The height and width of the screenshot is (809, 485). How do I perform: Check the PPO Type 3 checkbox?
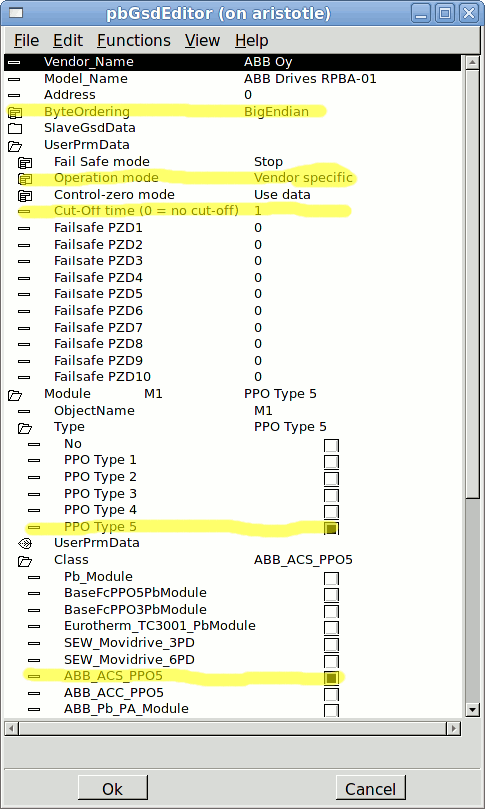click(x=331, y=495)
